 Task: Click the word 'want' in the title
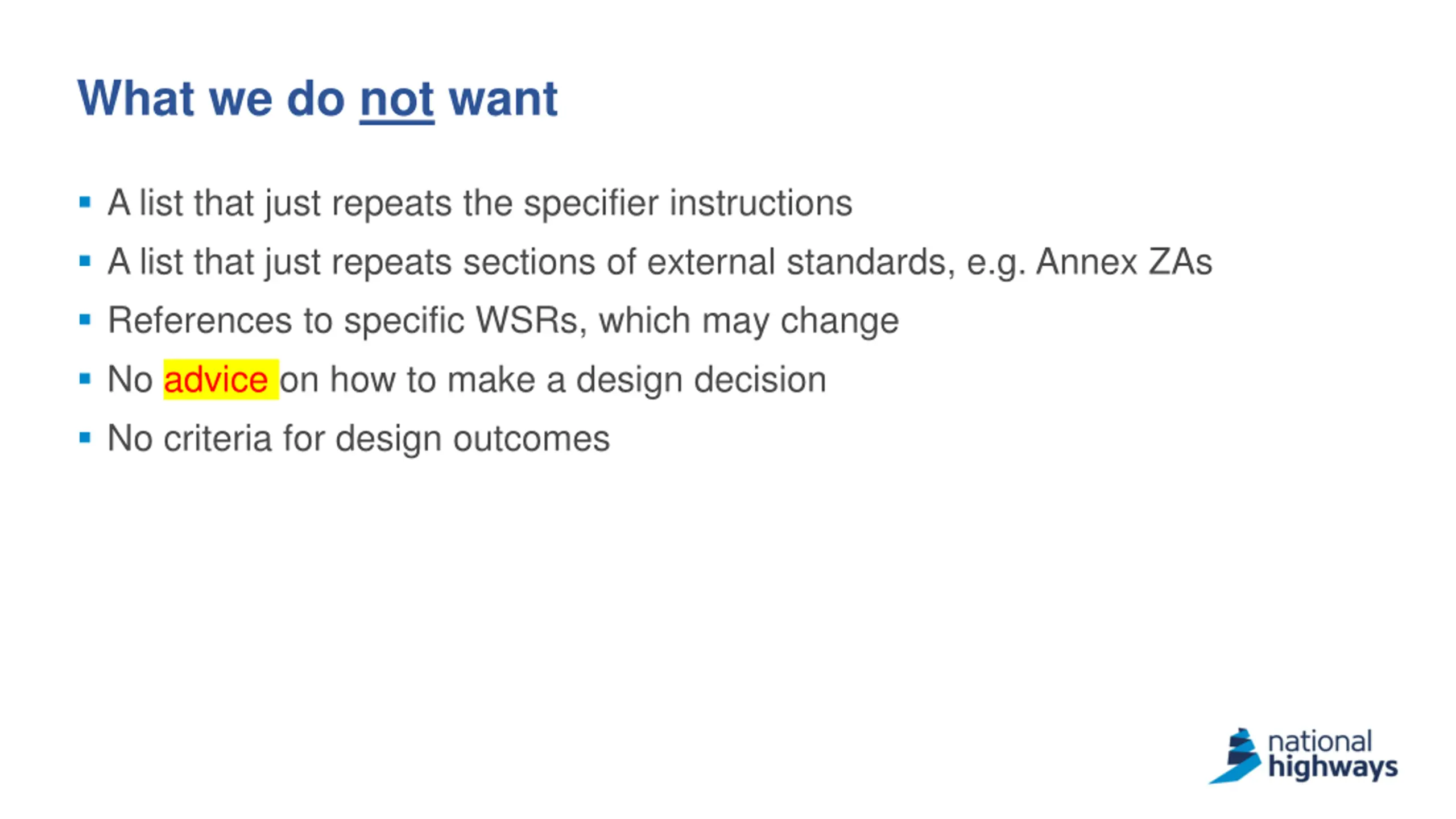point(503,100)
